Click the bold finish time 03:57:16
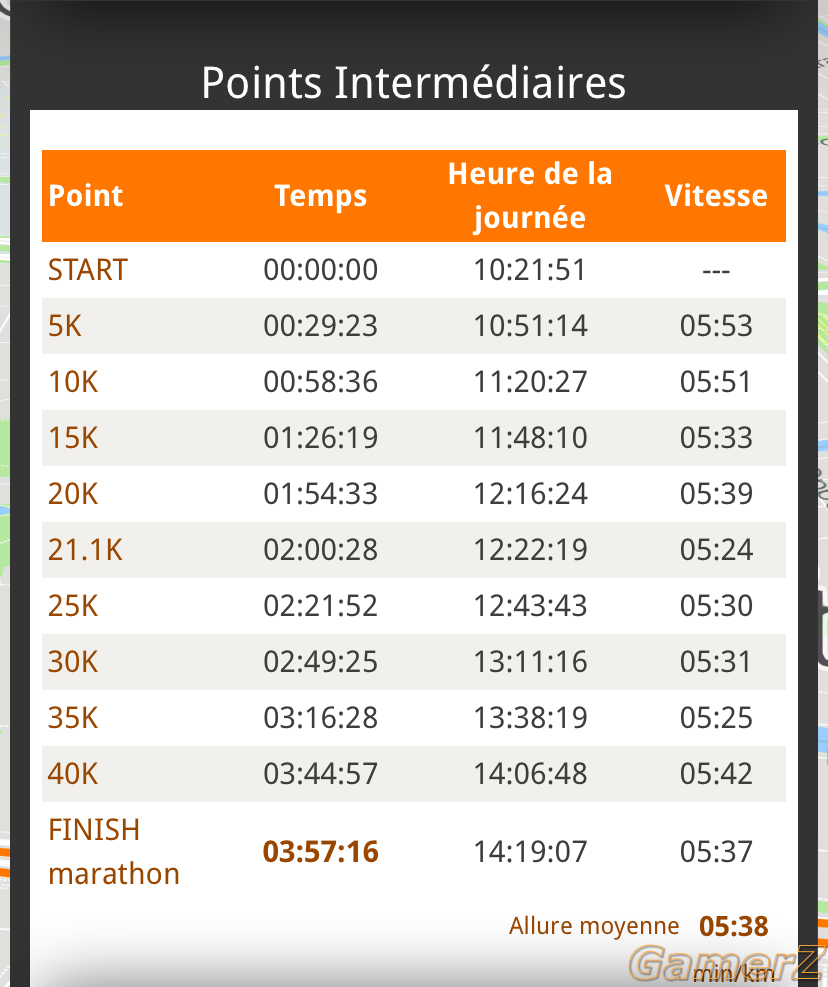 click(320, 852)
